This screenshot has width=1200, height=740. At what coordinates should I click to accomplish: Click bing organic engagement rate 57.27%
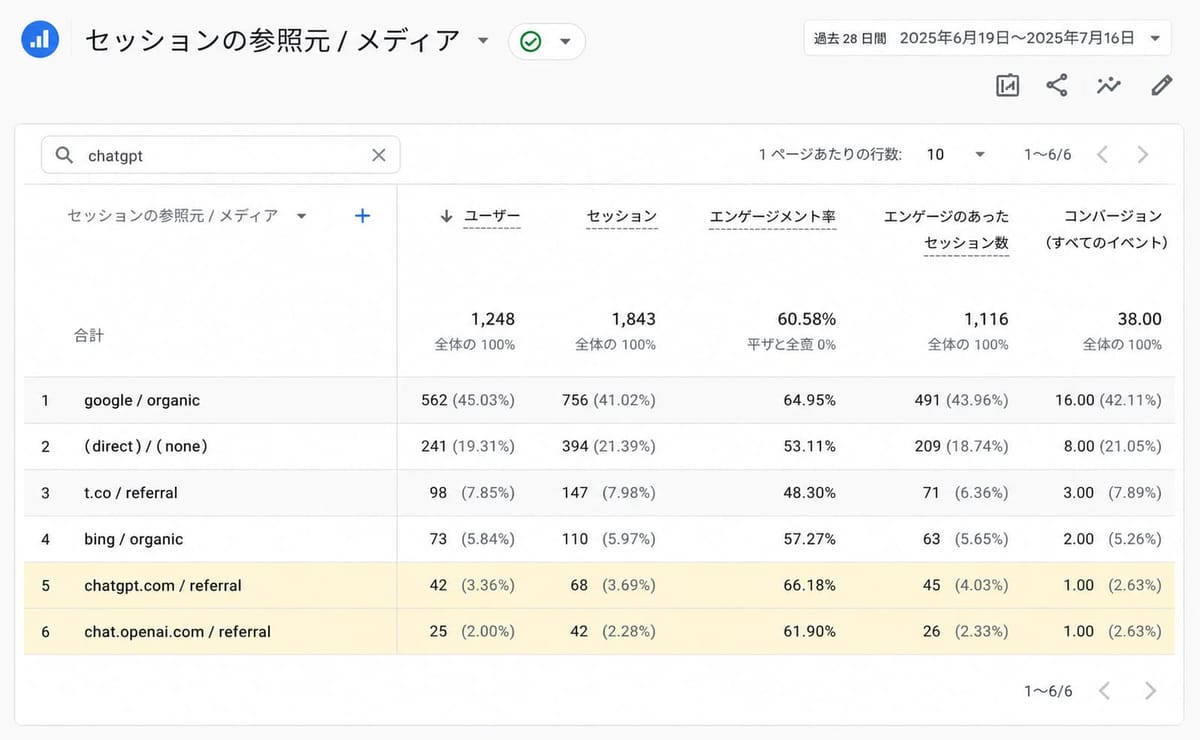pyautogui.click(x=810, y=539)
